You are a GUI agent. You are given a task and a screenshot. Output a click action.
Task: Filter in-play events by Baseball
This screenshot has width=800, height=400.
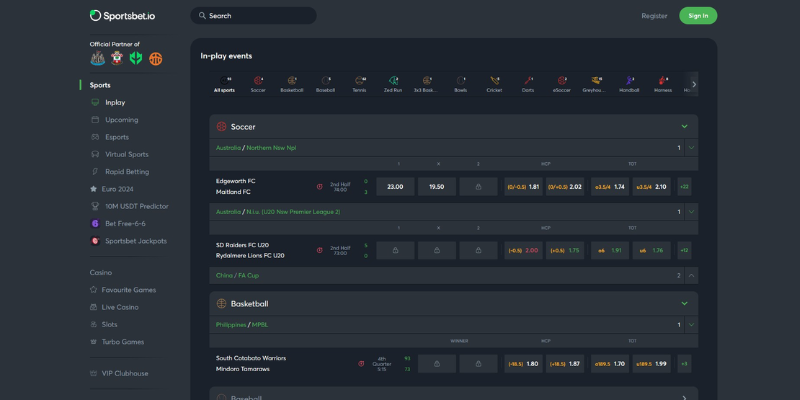[x=326, y=84]
